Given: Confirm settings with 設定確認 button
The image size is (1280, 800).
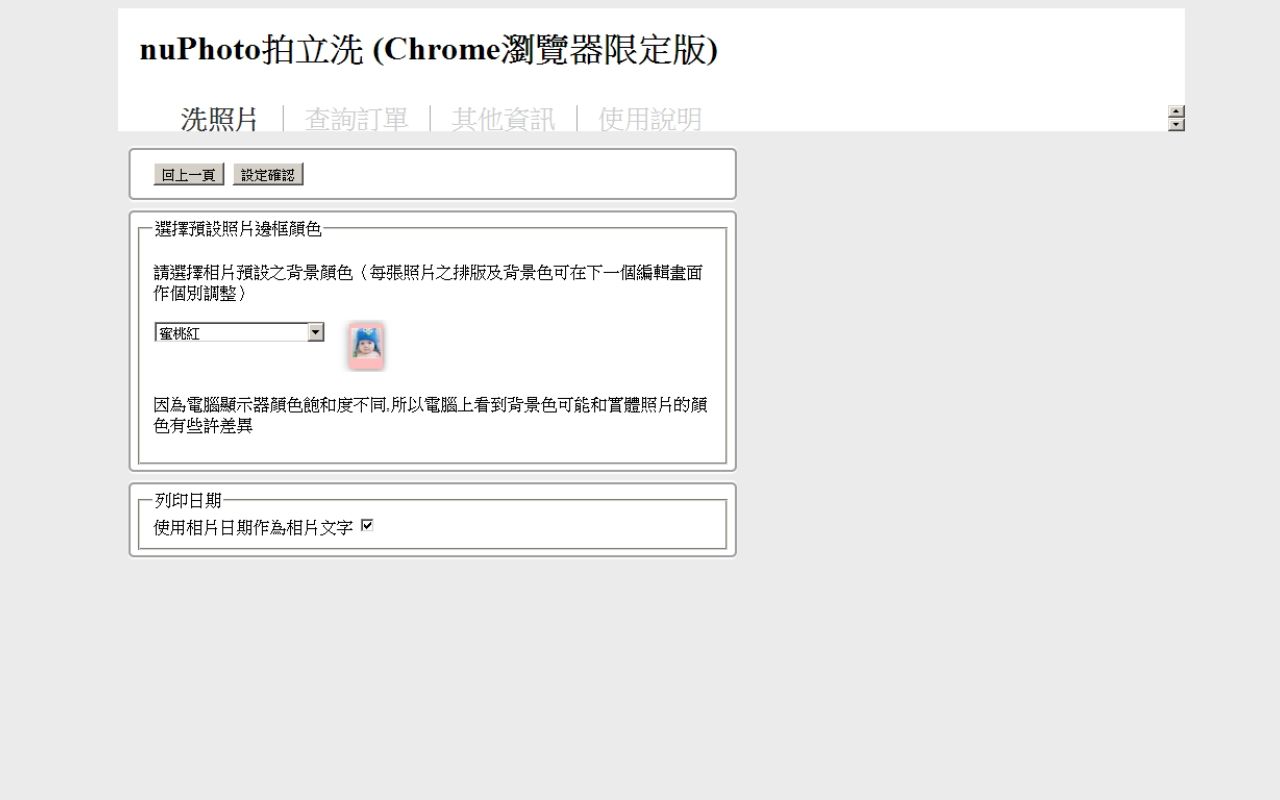Looking at the screenshot, I should (268, 175).
